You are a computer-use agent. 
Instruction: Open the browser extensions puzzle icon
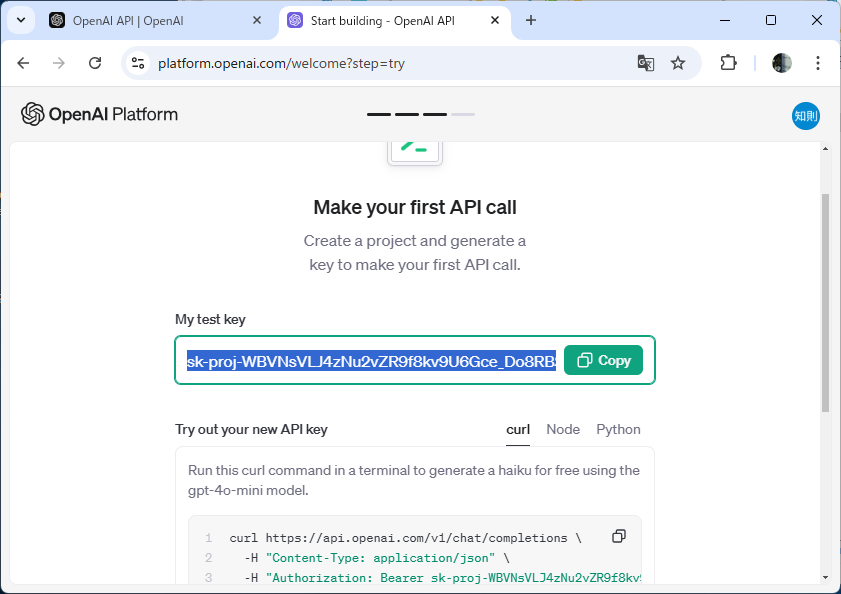pos(728,63)
